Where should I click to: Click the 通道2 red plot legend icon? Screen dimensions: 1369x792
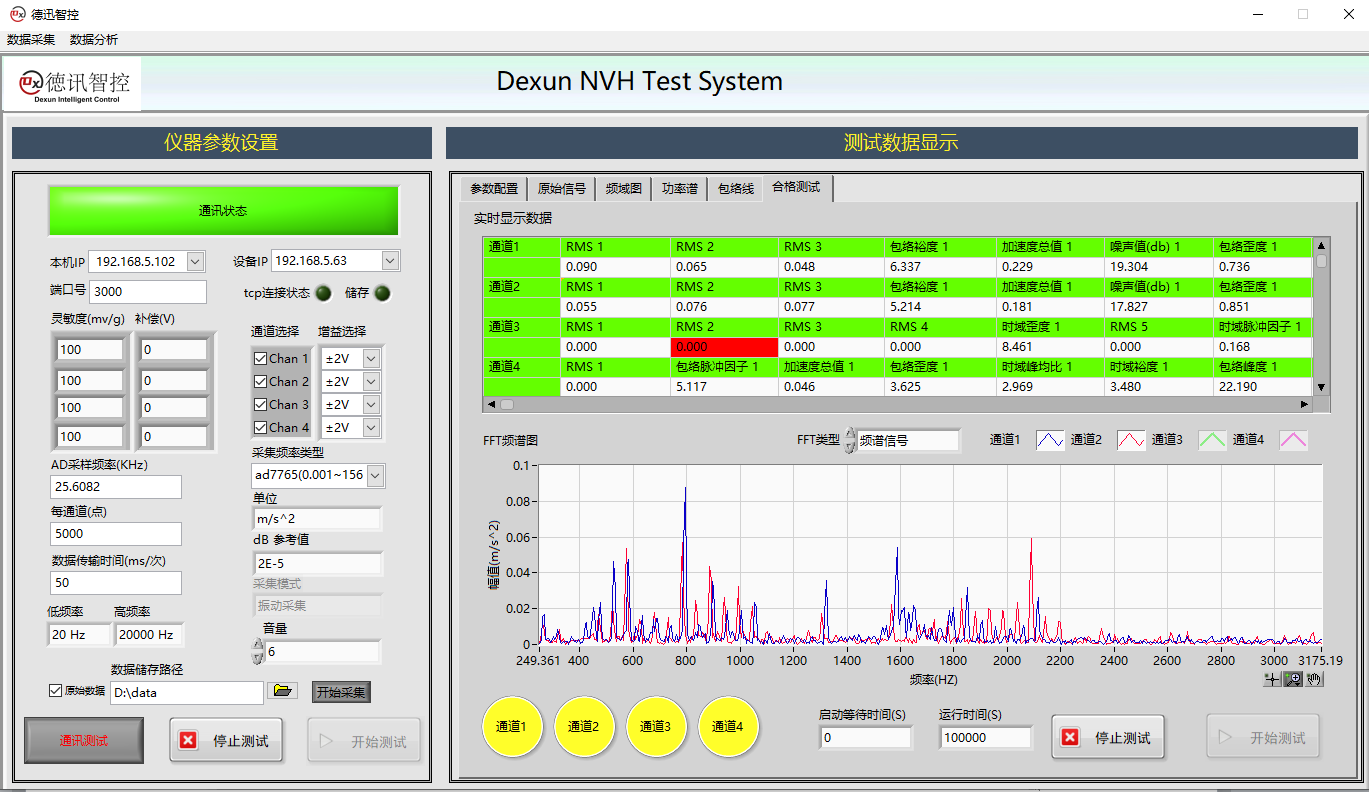(x=1131, y=440)
